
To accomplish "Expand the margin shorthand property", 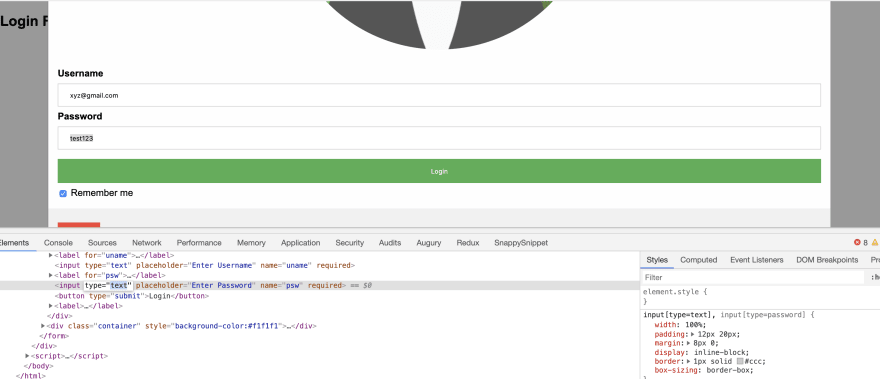I will point(689,343).
